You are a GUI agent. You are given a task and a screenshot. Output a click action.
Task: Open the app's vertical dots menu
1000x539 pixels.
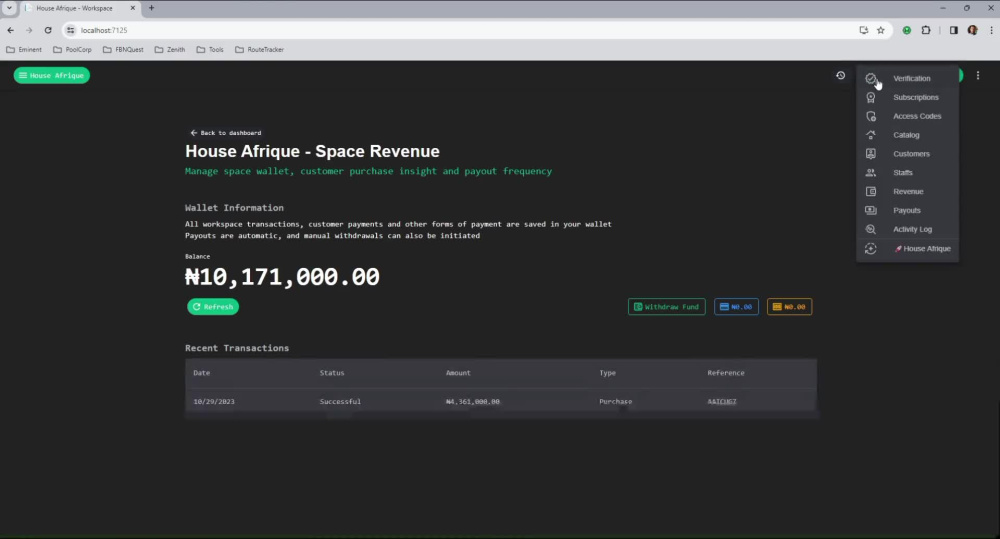(x=978, y=75)
